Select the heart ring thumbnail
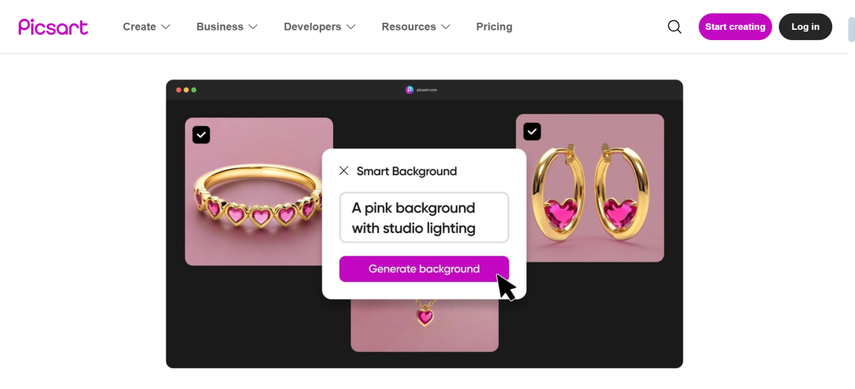Image resolution: width=855 pixels, height=389 pixels. tap(259, 191)
